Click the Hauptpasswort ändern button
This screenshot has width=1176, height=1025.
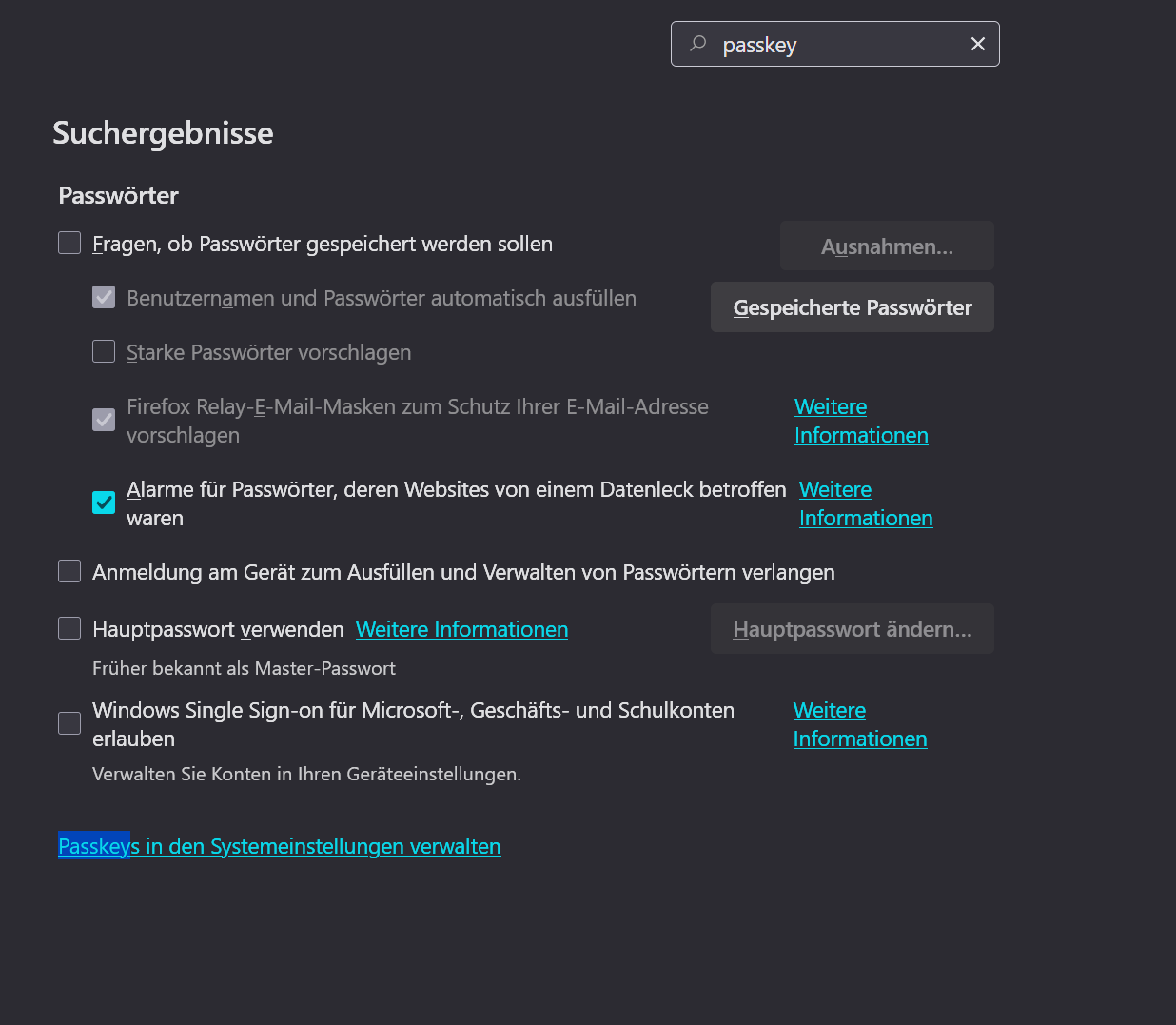[x=852, y=629]
